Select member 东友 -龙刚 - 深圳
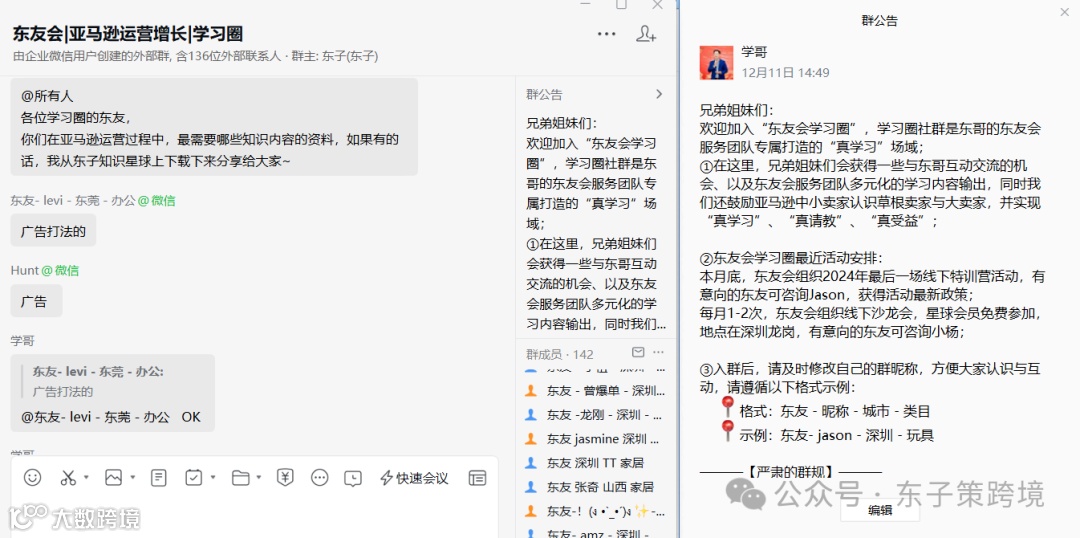 [x=594, y=415]
